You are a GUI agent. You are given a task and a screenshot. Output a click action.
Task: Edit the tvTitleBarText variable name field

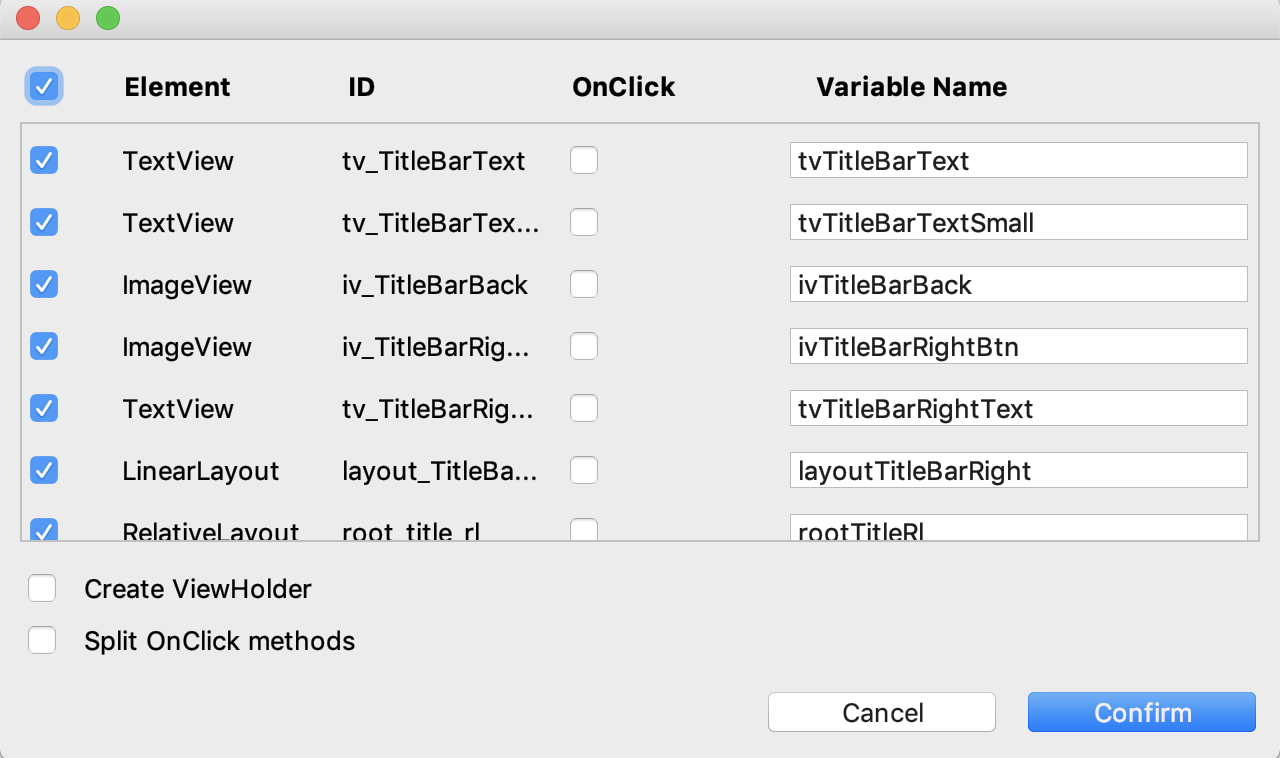(x=1018, y=160)
